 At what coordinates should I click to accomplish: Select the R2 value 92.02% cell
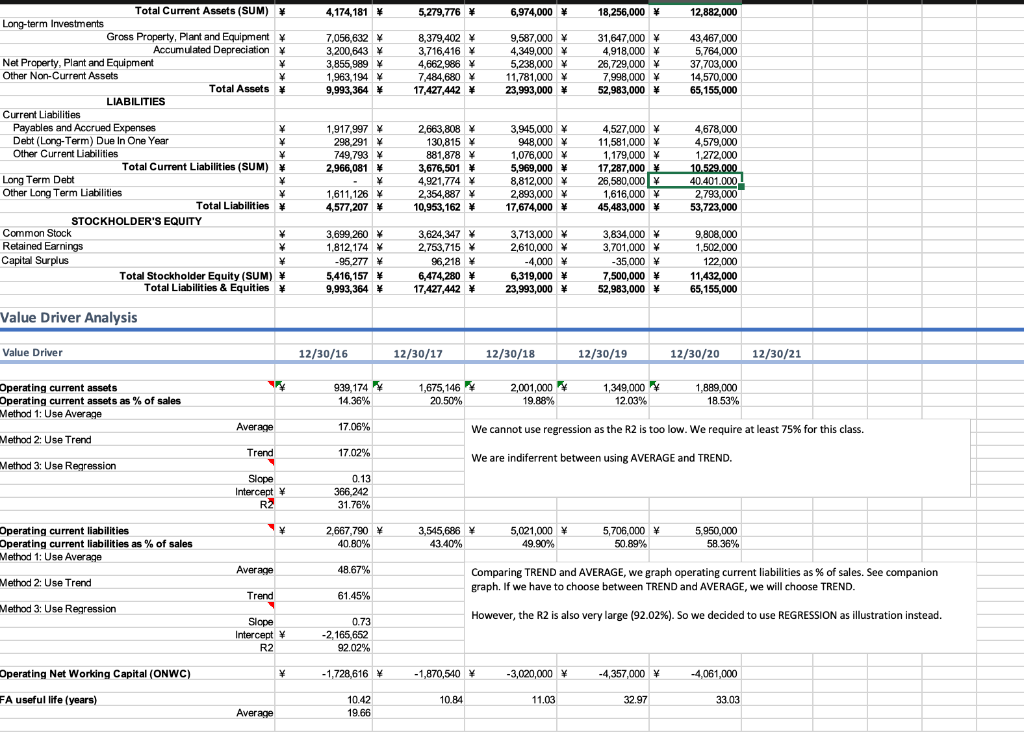point(323,648)
